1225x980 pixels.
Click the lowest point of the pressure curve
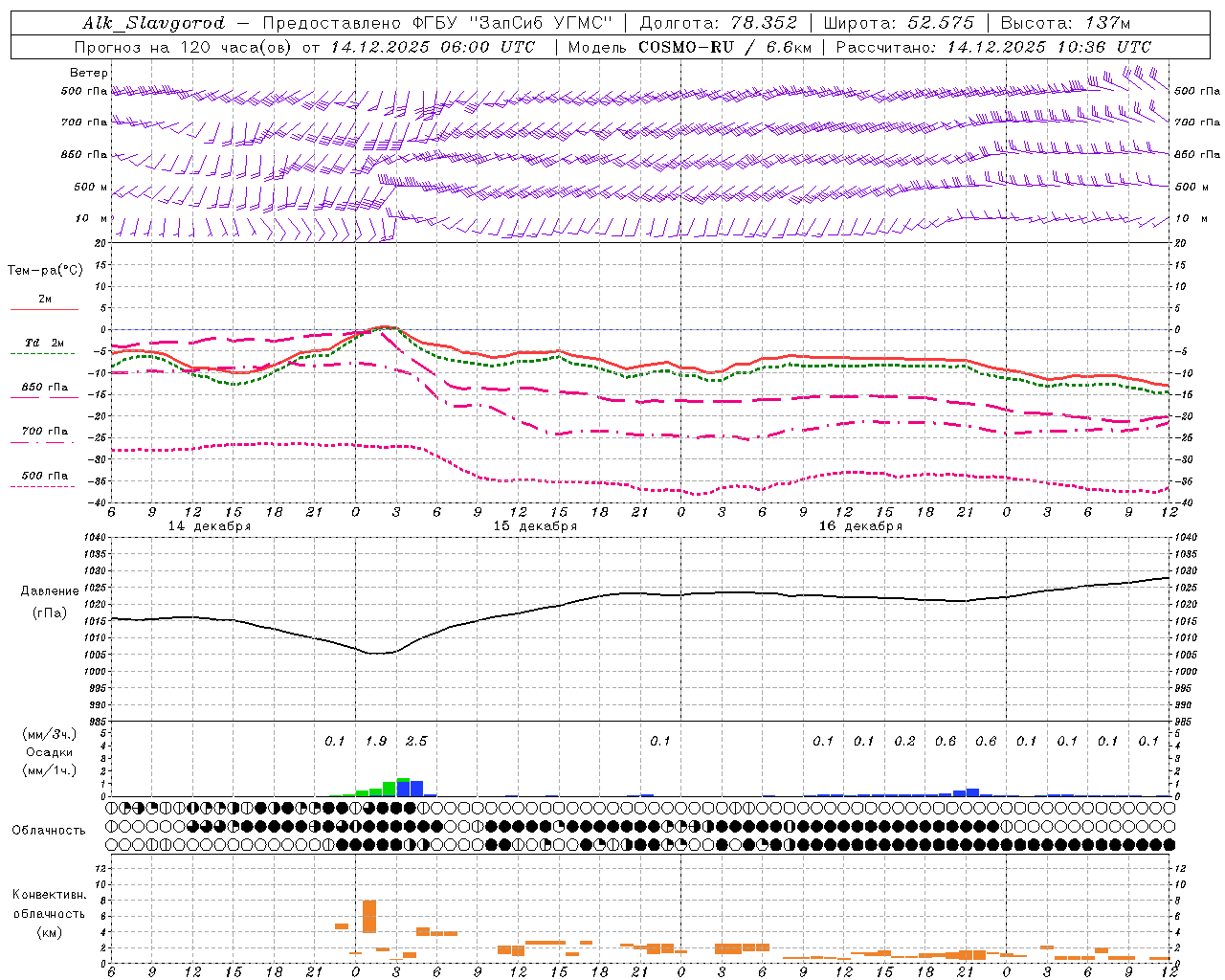[378, 654]
